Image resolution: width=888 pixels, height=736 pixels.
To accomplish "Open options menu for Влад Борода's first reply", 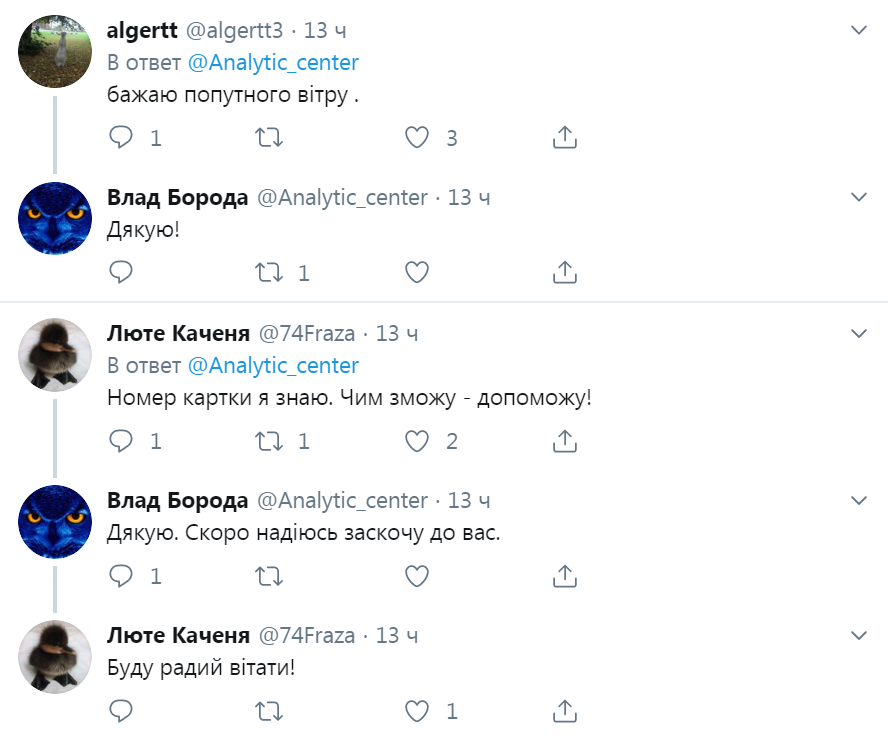I will click(857, 197).
